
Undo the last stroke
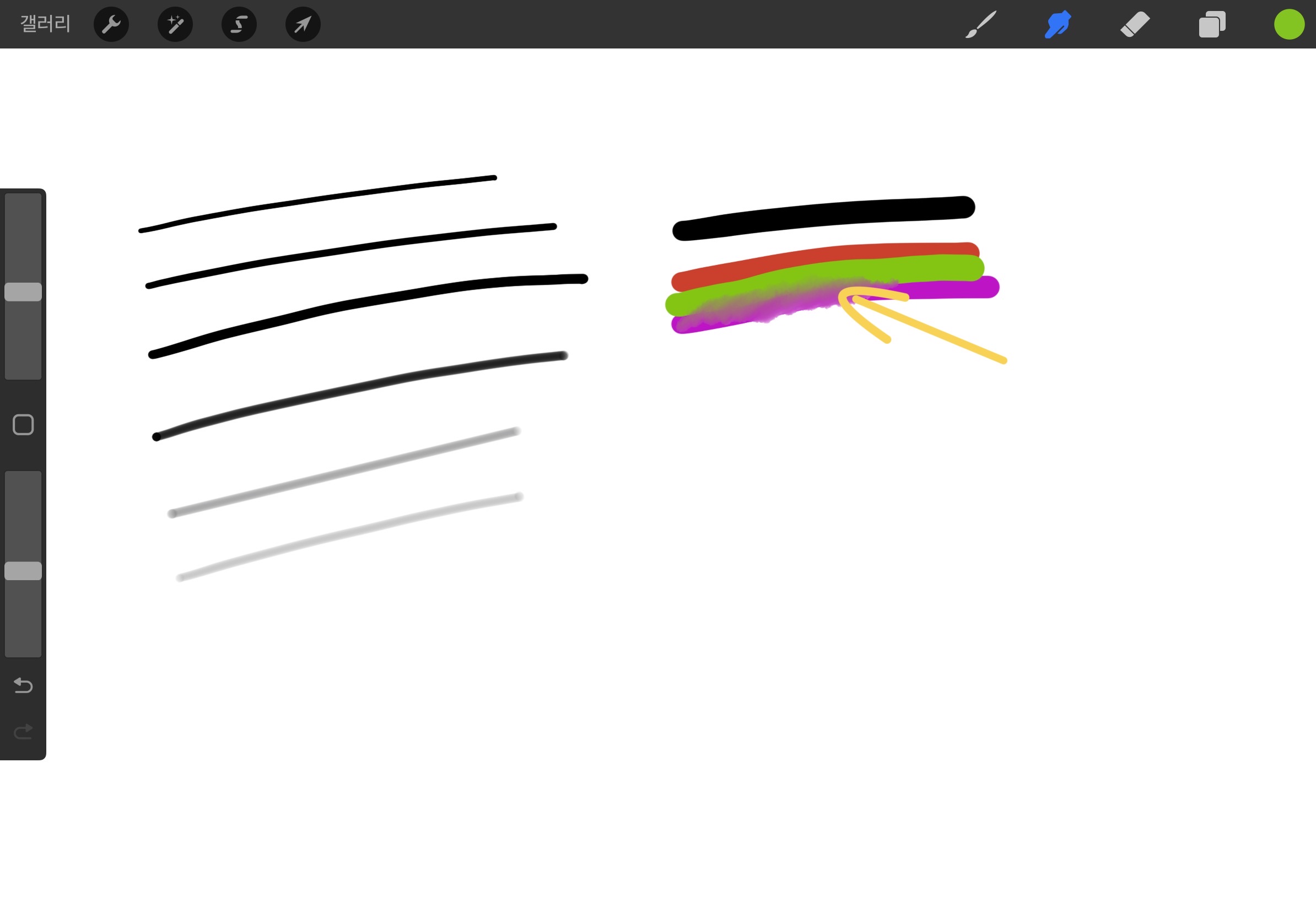23,685
